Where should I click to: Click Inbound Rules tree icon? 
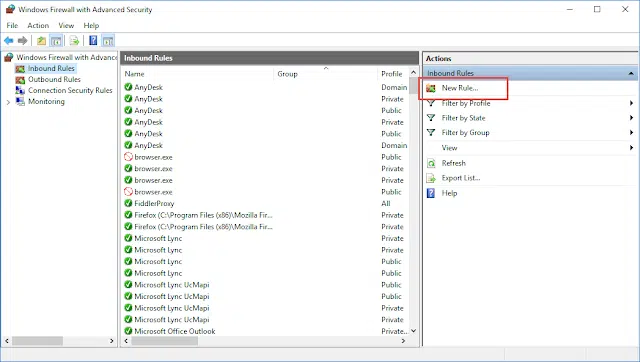point(20,69)
